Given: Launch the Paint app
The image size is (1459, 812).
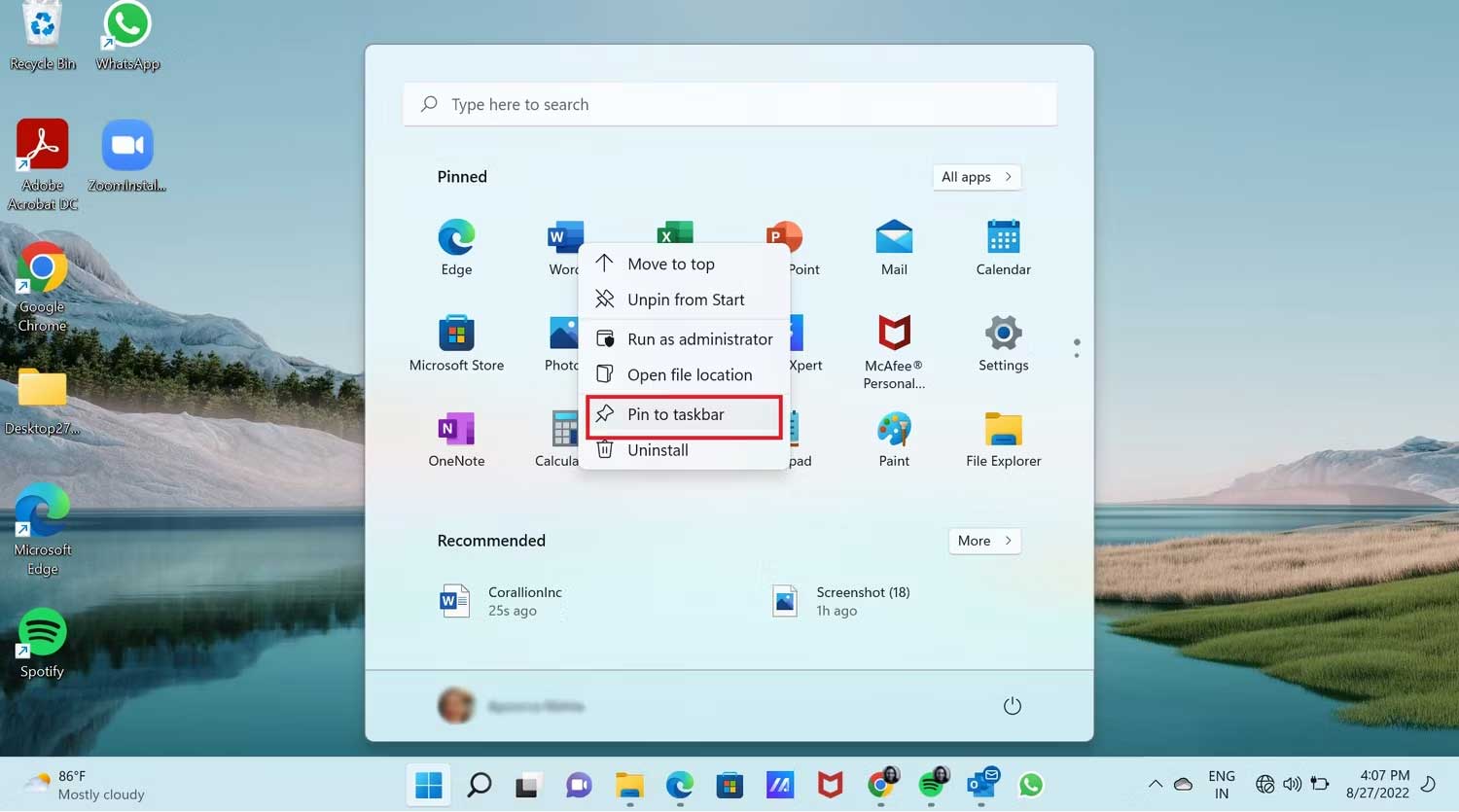Looking at the screenshot, I should [x=894, y=440].
